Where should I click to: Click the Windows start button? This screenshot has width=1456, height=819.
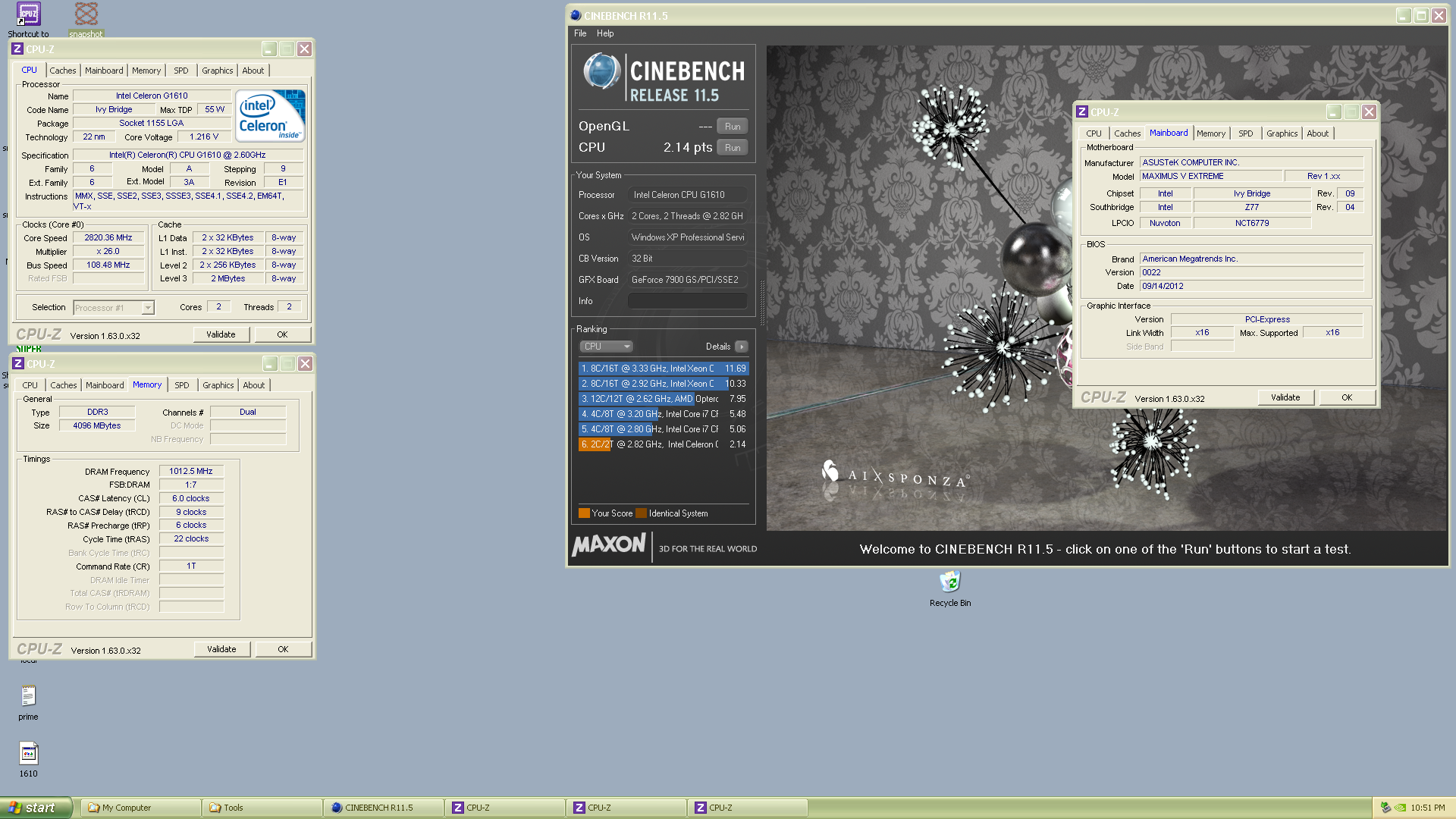tap(36, 808)
